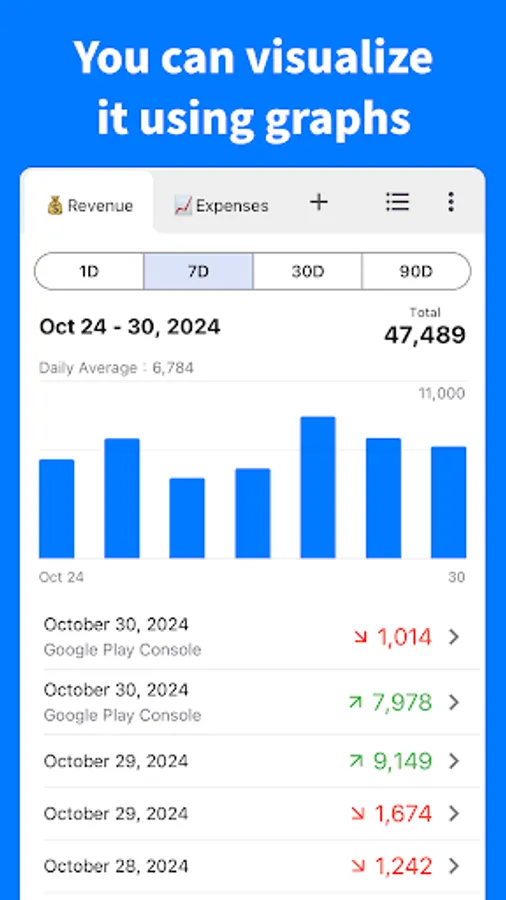Click the red down arrow beside 1,242
Viewport: 506px width, 900px height.
359,866
